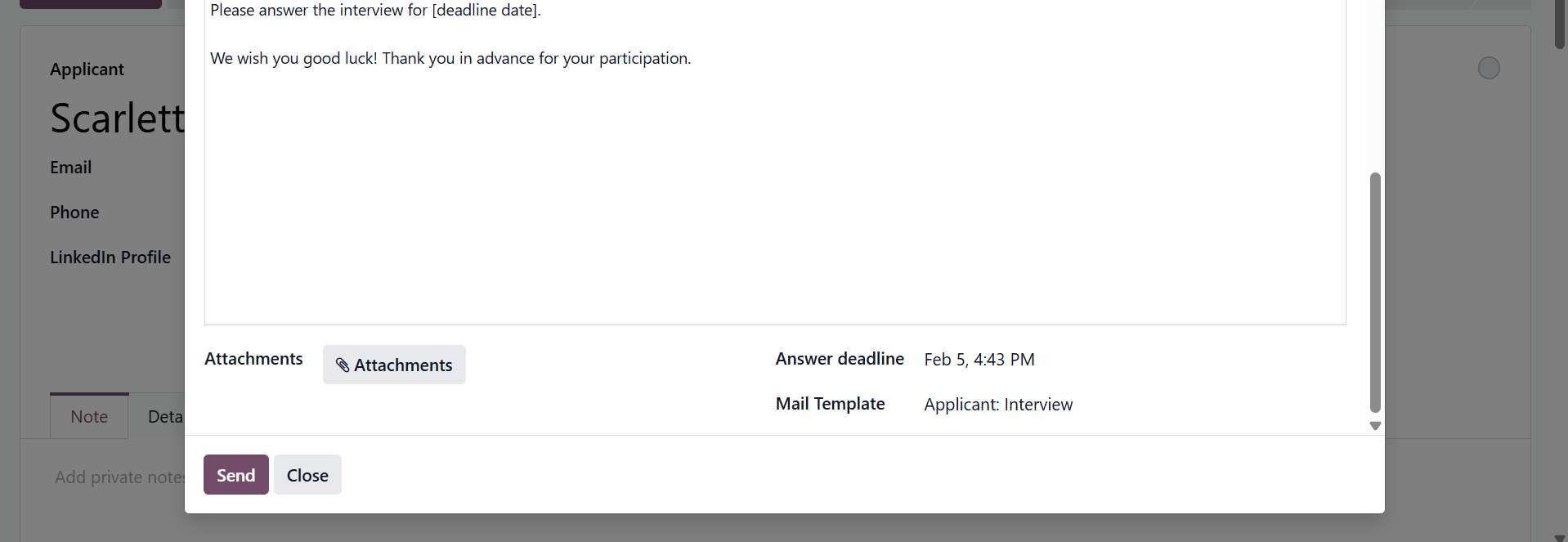Send the interview email

[235, 475]
